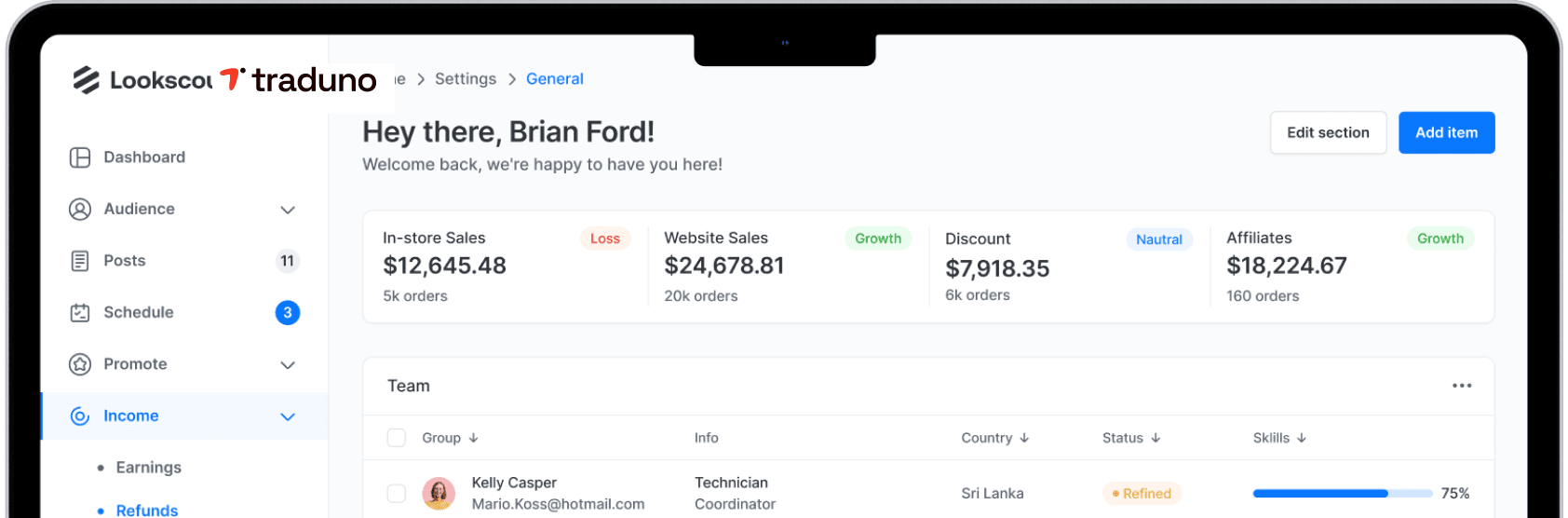1568x518 pixels.
Task: Go to Earnings under Income
Action: tap(148, 468)
